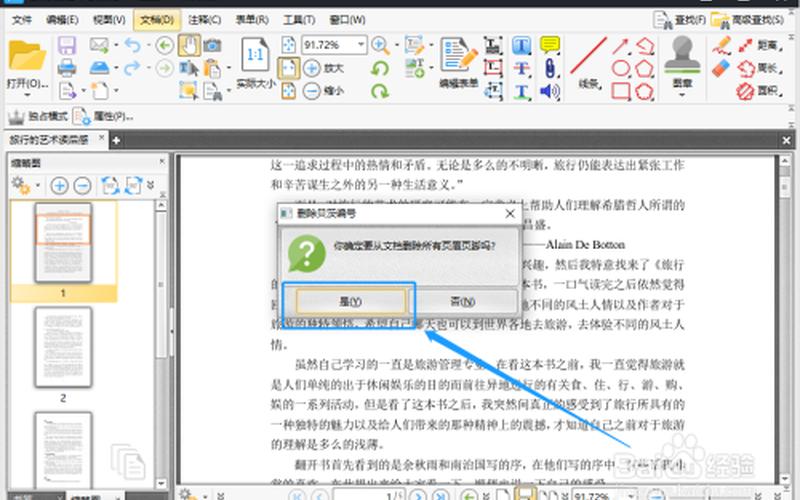Open the 注释(C) menu
This screenshot has width=800, height=500.
pos(204,20)
